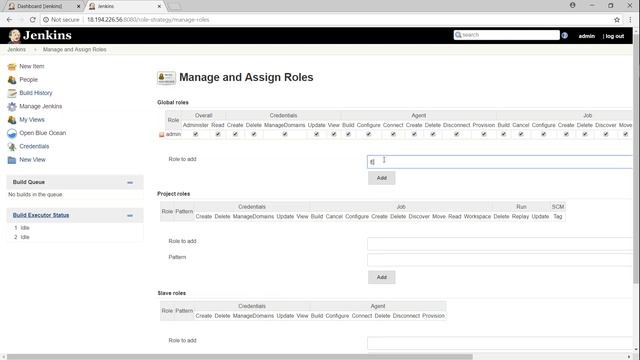Open New Item from sidebar
Screen dimensions: 640x360
(32, 67)
